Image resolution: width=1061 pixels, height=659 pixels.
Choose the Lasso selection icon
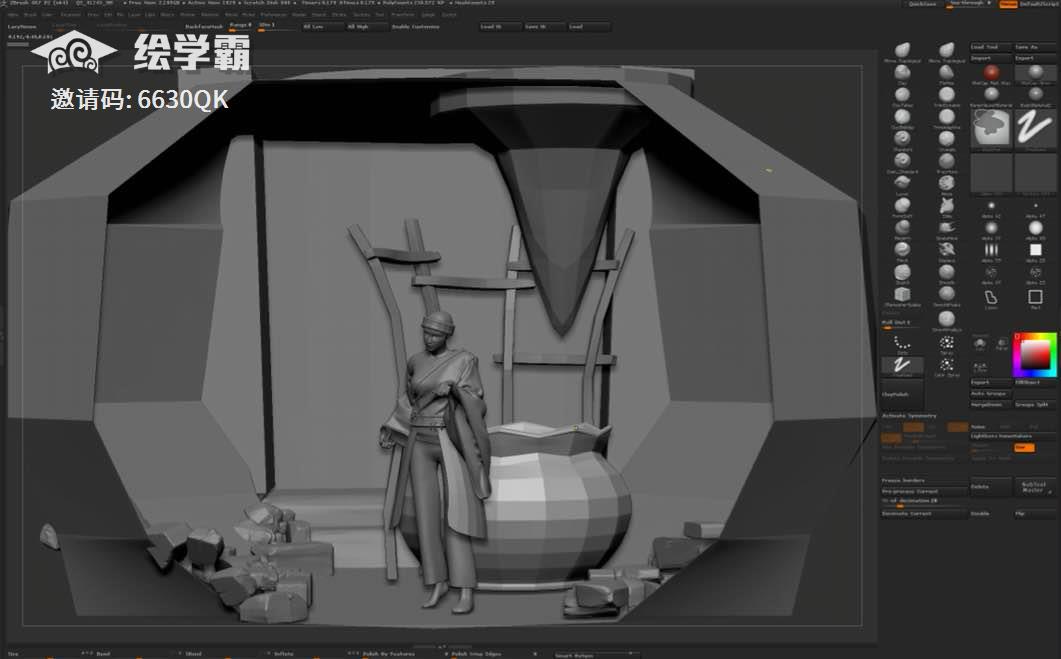click(991, 297)
